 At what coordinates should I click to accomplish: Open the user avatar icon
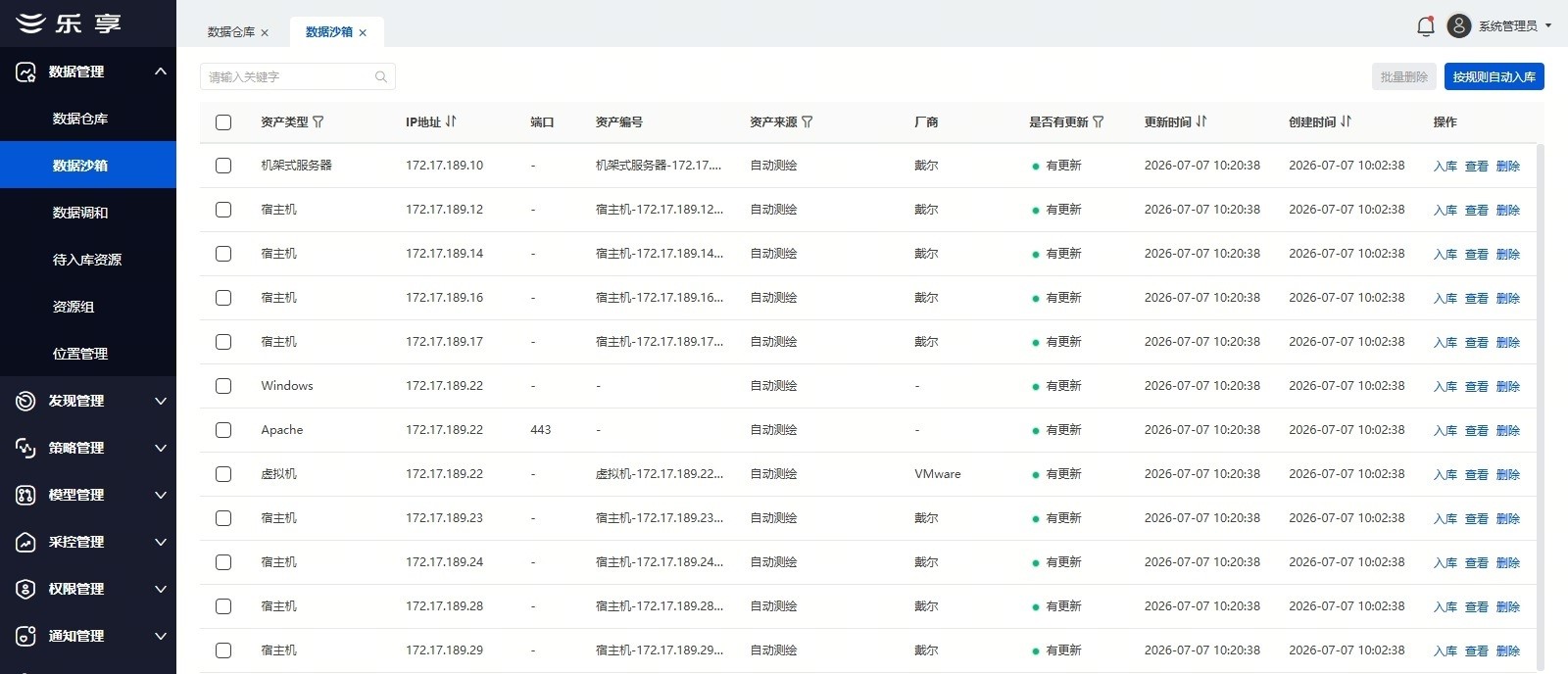click(1458, 26)
